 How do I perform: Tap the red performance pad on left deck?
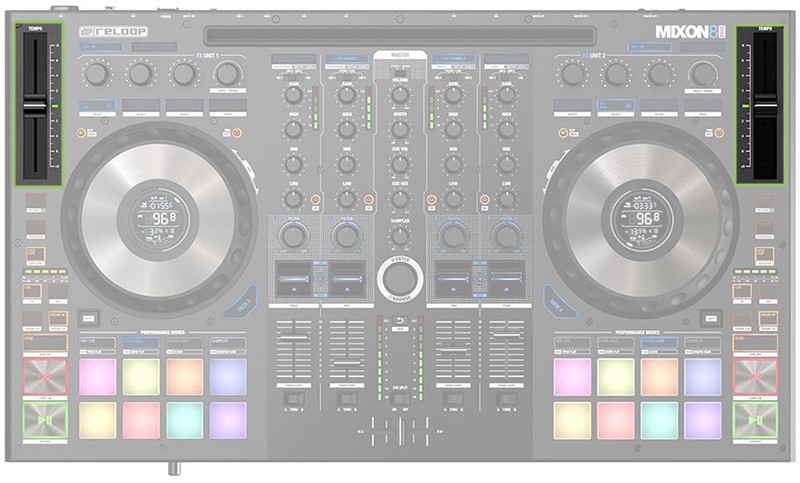tap(141, 420)
